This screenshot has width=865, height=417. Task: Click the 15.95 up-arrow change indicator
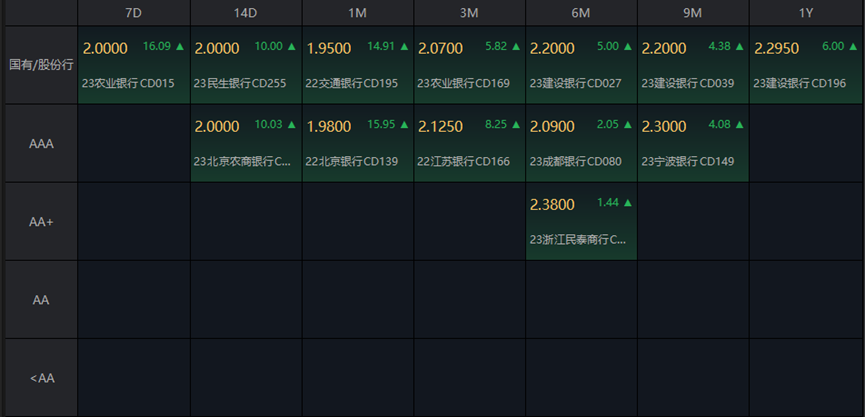pos(388,125)
